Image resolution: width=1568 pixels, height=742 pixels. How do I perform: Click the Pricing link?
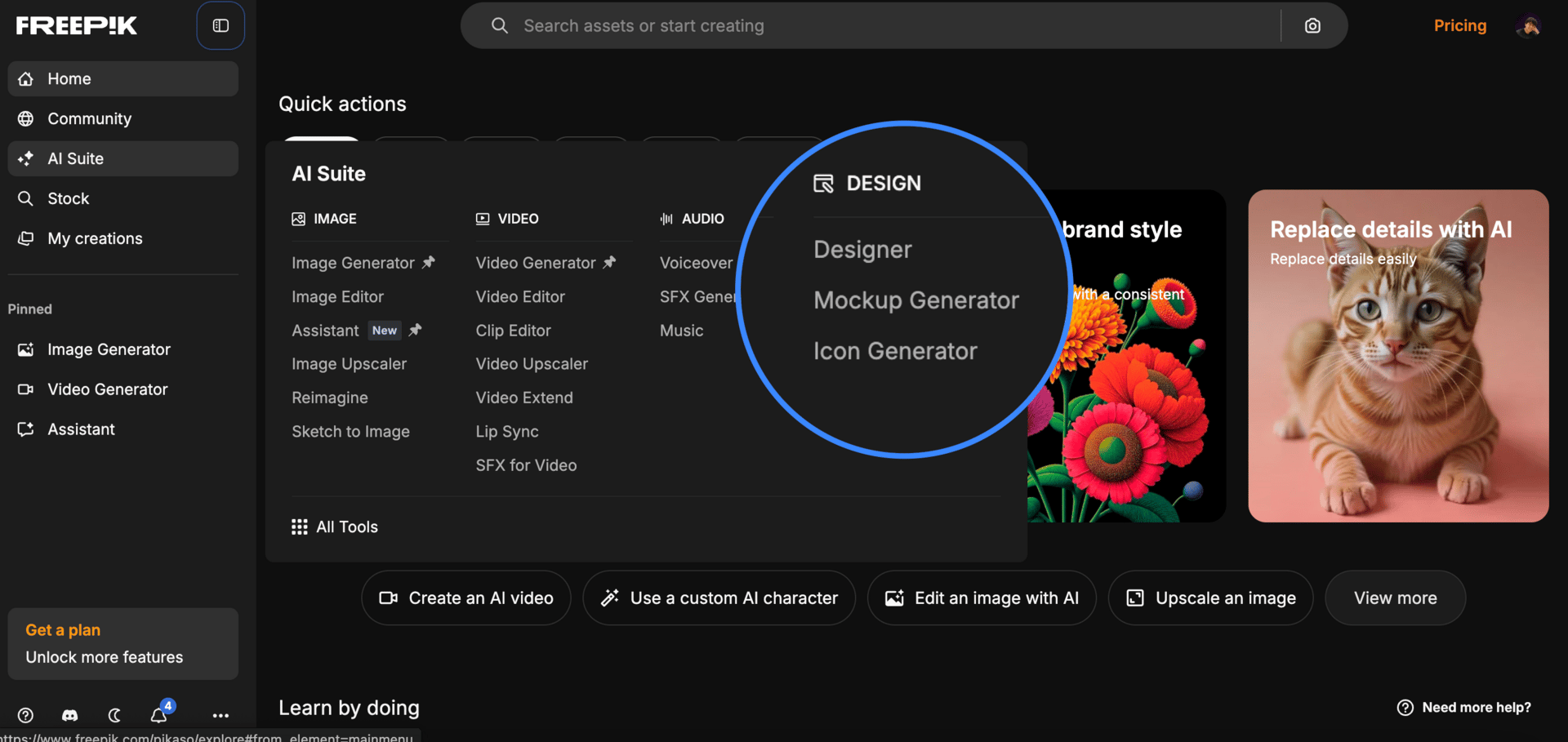coord(1460,25)
